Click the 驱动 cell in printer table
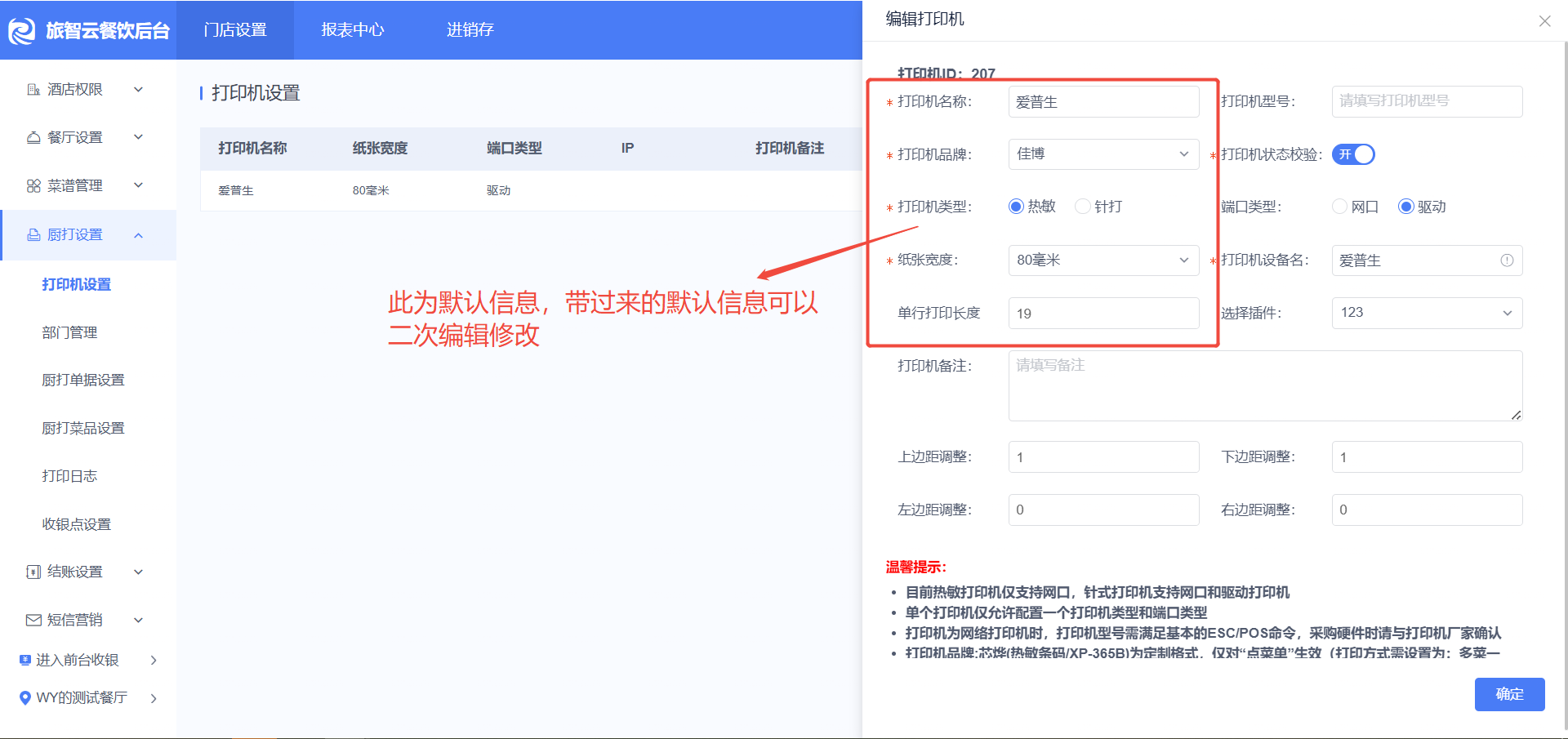 coord(498,191)
